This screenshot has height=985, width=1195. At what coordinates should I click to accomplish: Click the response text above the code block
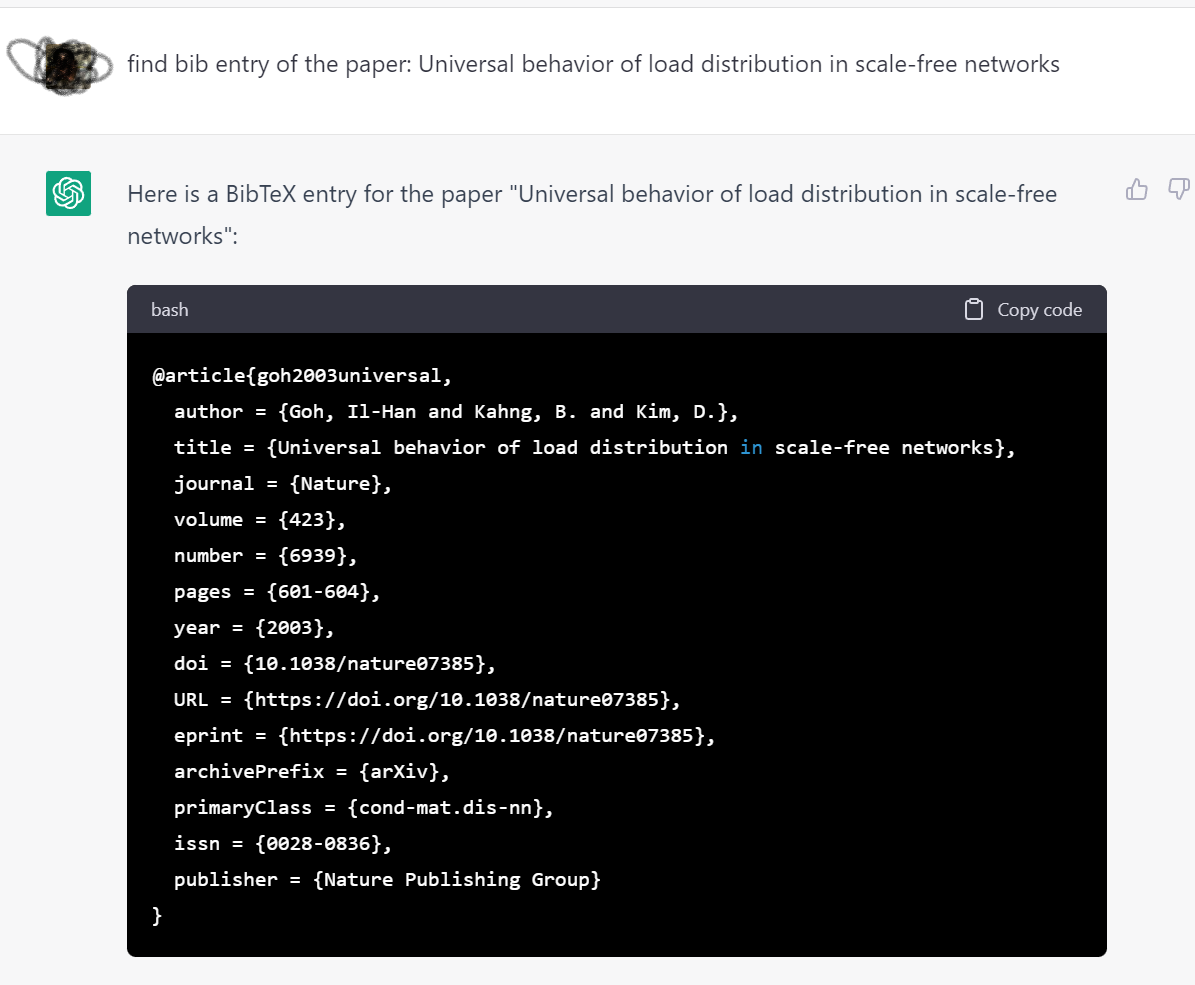[x=591, y=214]
